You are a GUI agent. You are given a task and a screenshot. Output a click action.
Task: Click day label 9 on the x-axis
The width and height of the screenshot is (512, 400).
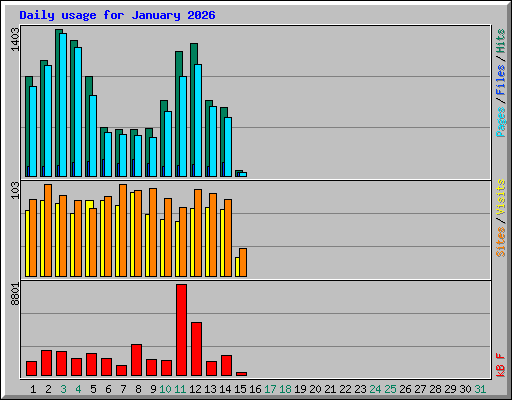click(x=153, y=389)
